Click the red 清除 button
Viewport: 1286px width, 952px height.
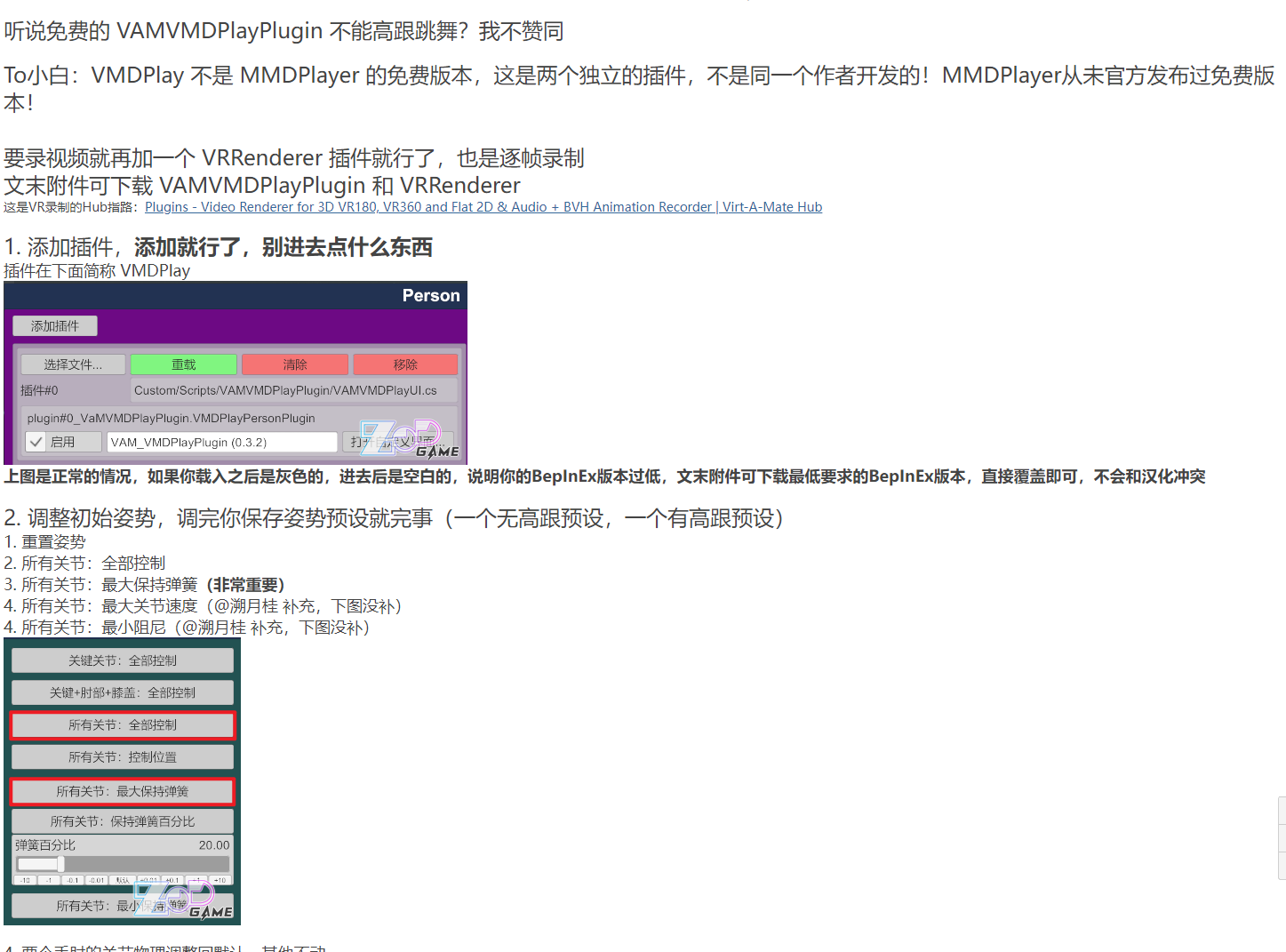(x=295, y=364)
